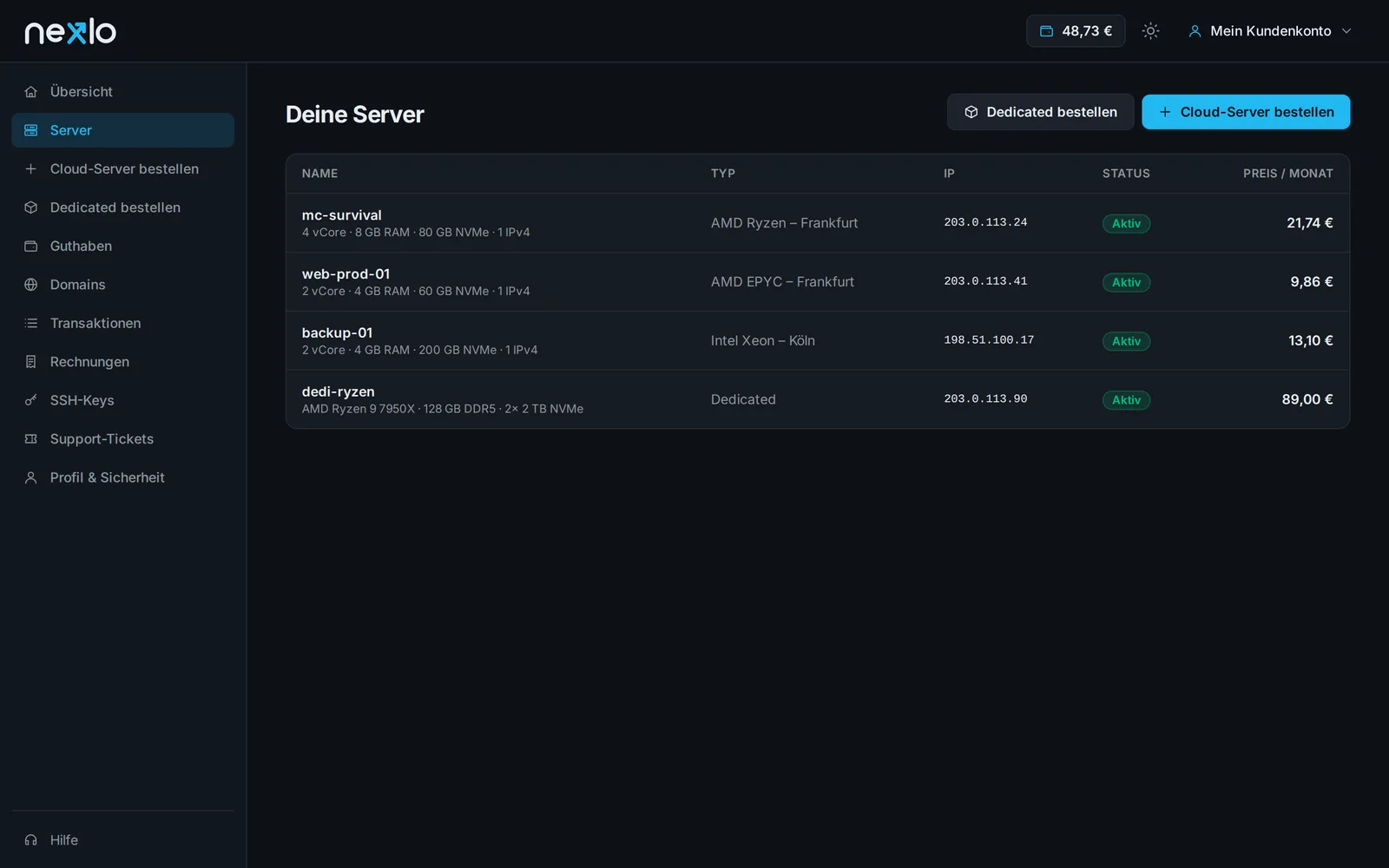The image size is (1389, 868).
Task: Click the PREIS / MONAT column header
Action: coord(1288,174)
